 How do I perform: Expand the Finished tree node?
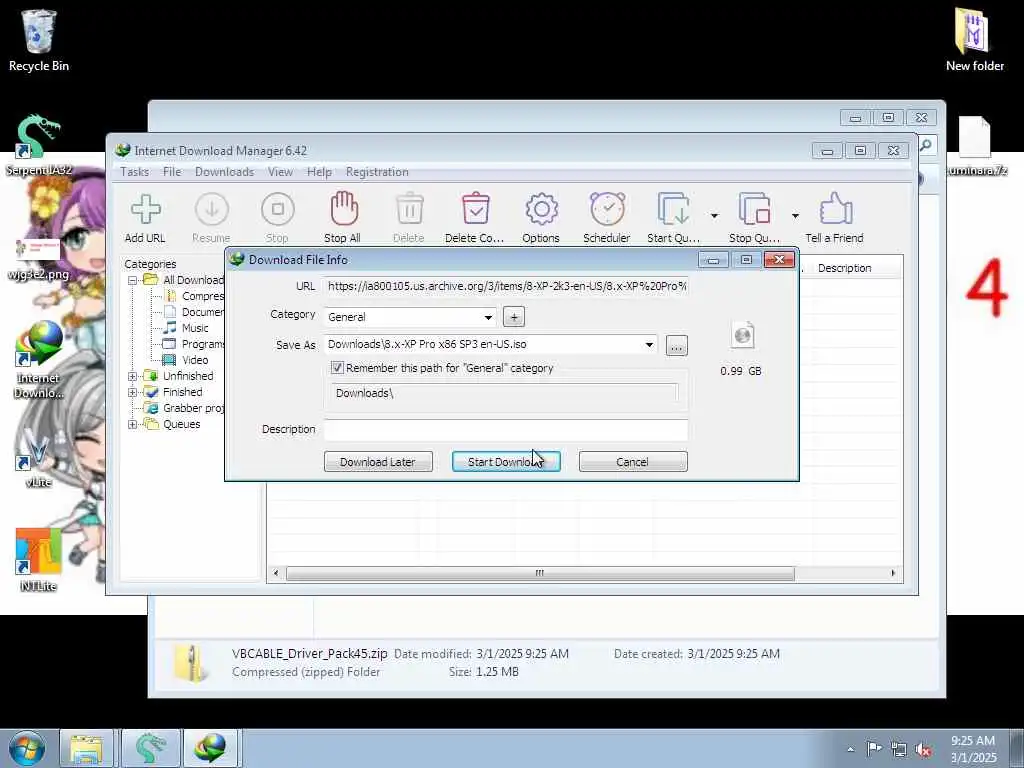click(x=133, y=392)
